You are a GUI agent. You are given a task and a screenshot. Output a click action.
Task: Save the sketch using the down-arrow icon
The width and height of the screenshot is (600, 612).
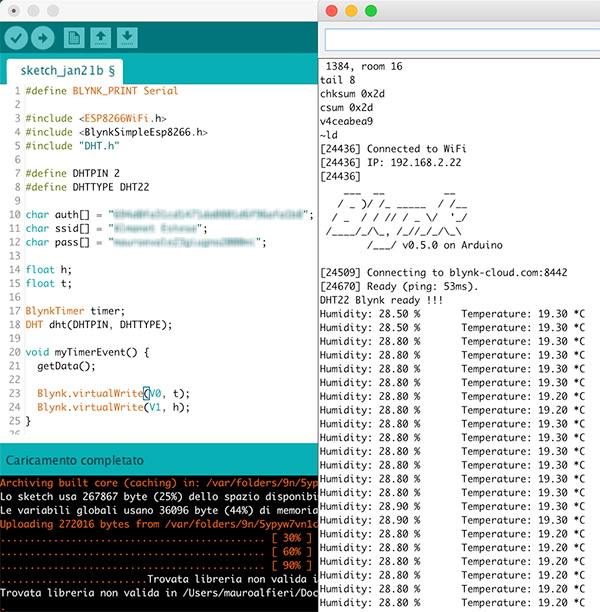click(127, 38)
